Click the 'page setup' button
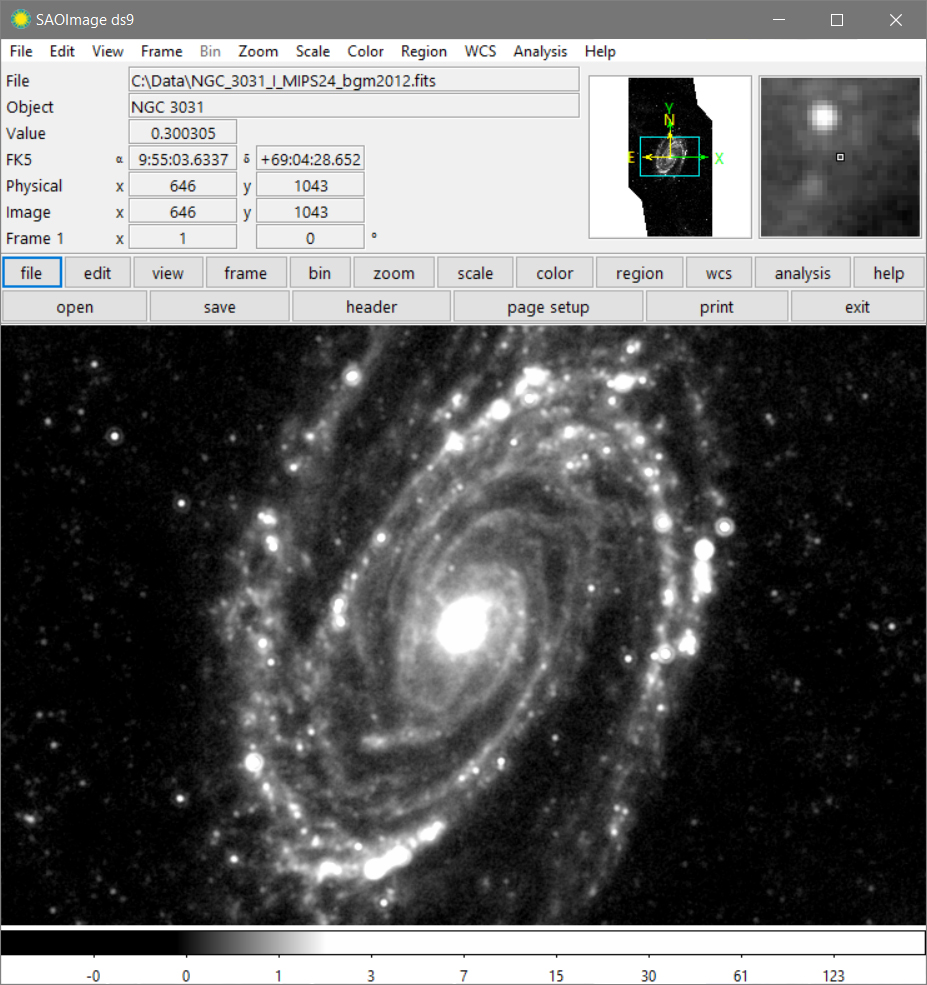Image resolution: width=927 pixels, height=985 pixels. click(548, 307)
